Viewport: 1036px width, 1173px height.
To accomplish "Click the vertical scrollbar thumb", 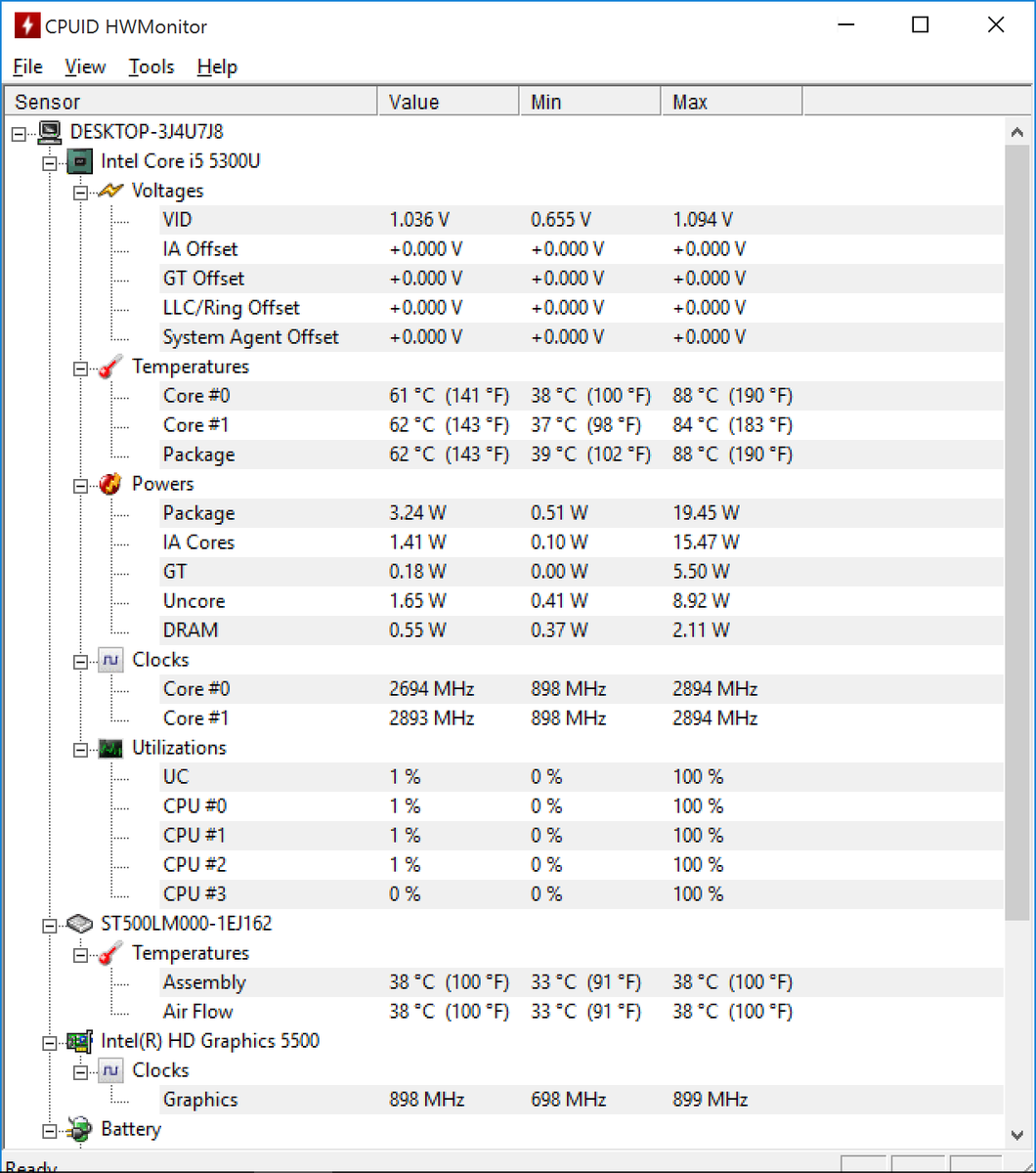I will pos(1017,532).
